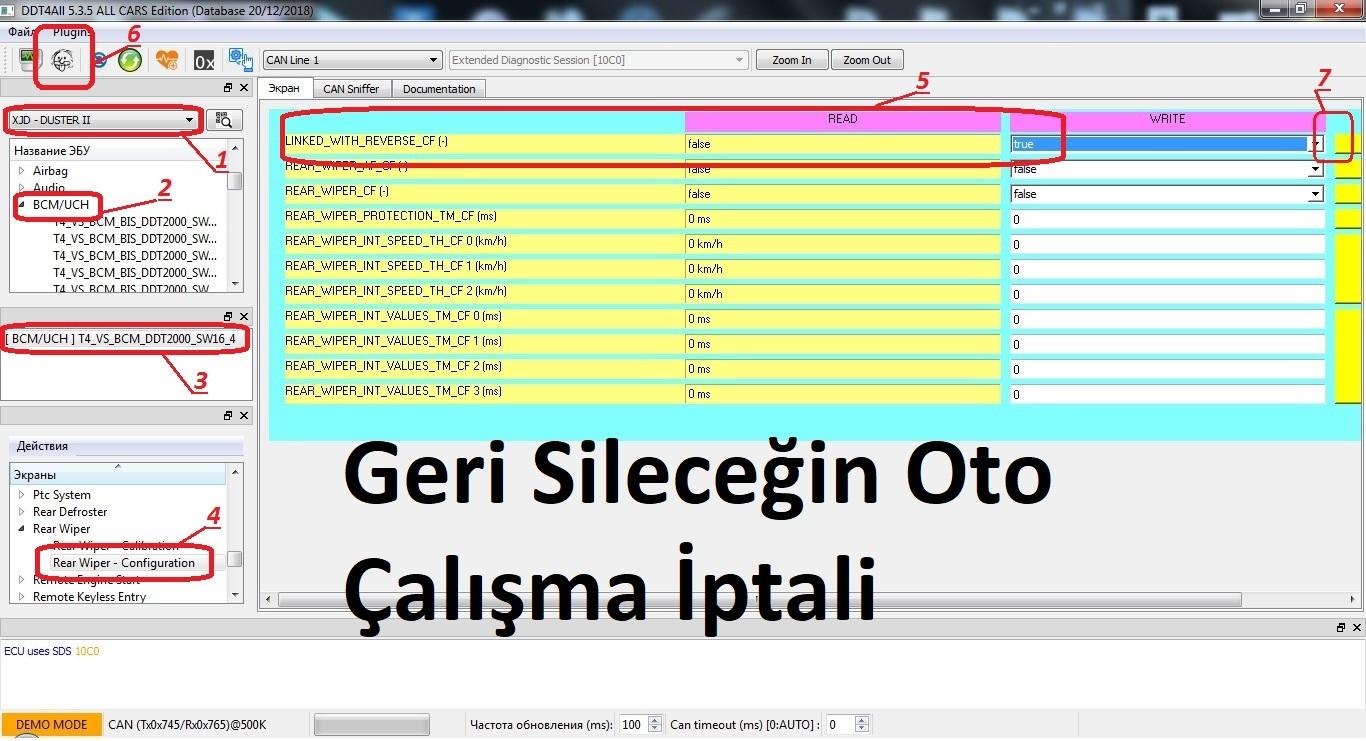Open the Documentation tab
1366x741 pixels.
point(439,89)
